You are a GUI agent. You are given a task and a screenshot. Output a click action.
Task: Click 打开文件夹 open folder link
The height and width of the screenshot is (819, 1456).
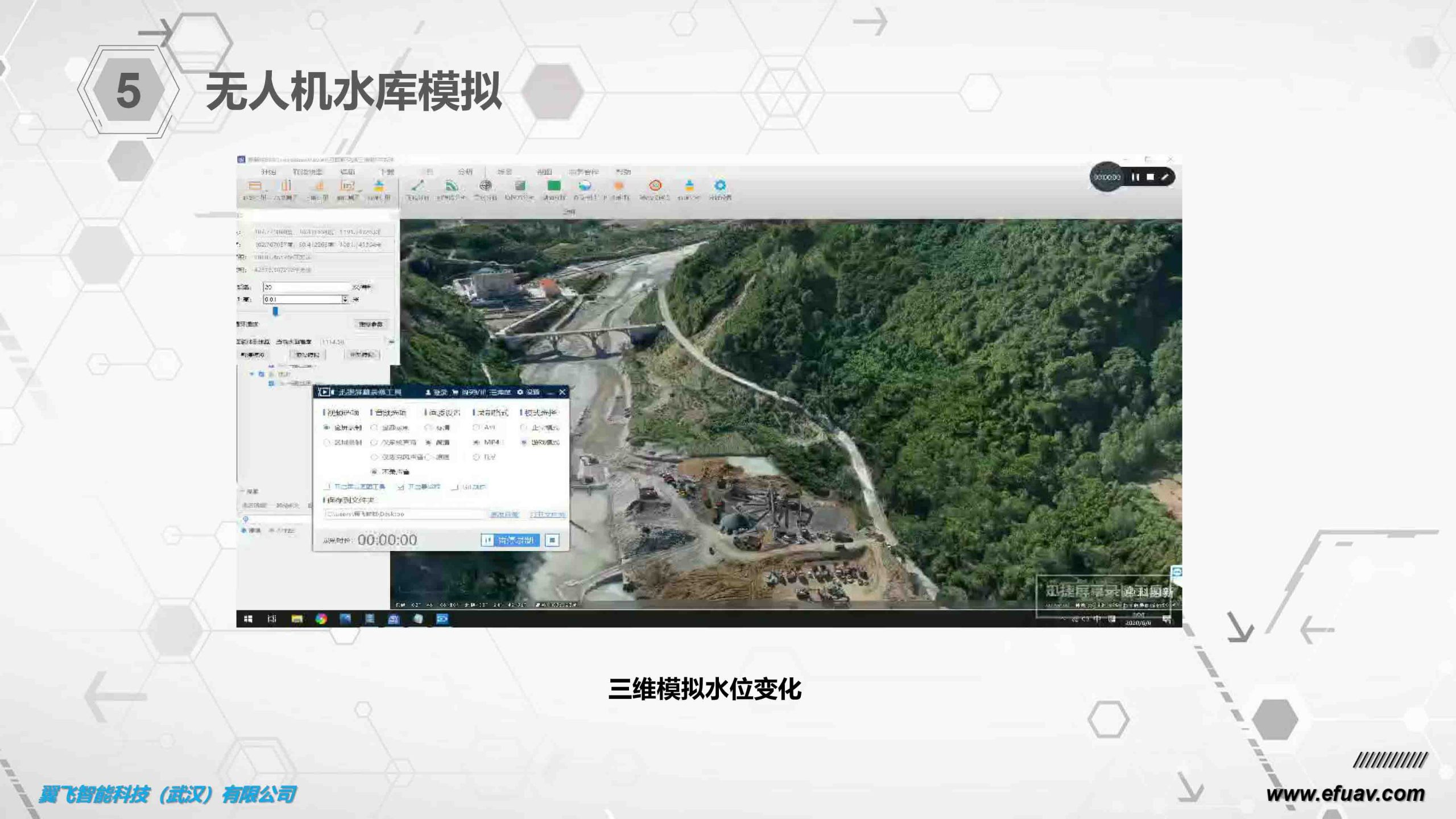[x=547, y=514]
